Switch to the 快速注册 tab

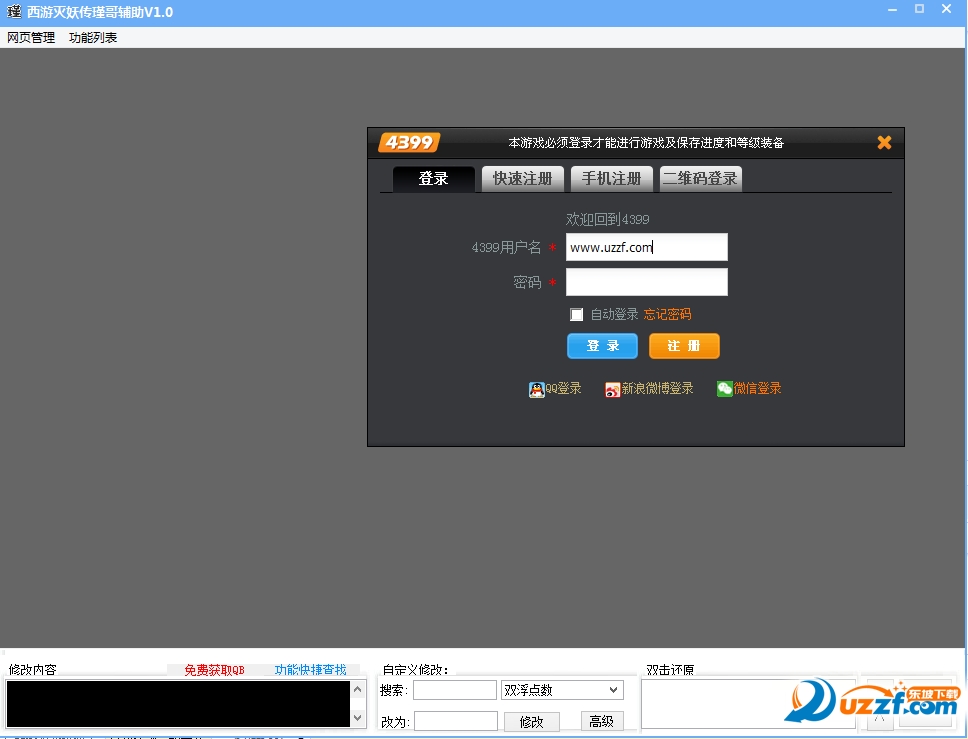522,179
